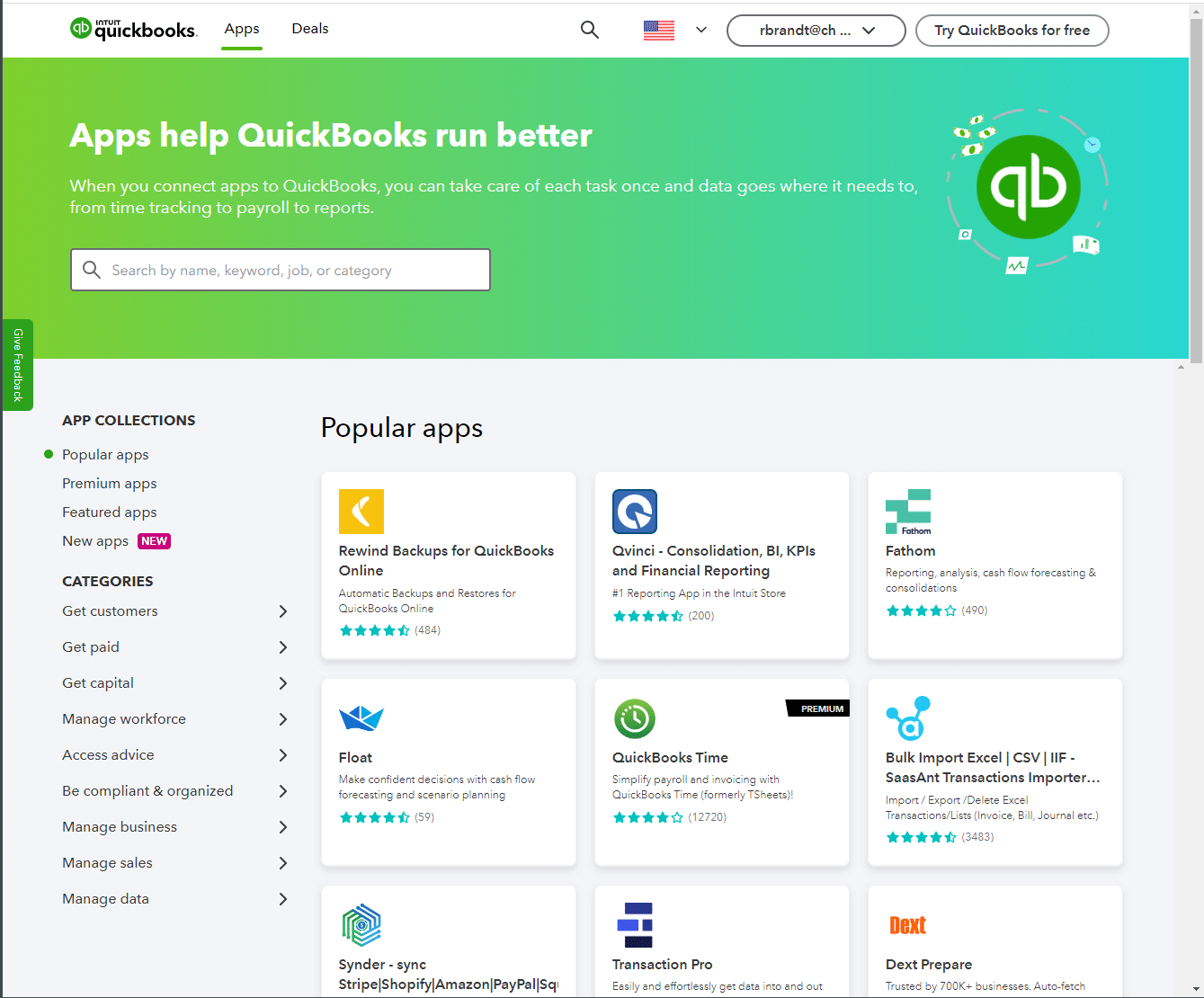Viewport: 1204px width, 998px height.
Task: Click the PREMIUM badge on QuickBooks Time
Action: (817, 708)
